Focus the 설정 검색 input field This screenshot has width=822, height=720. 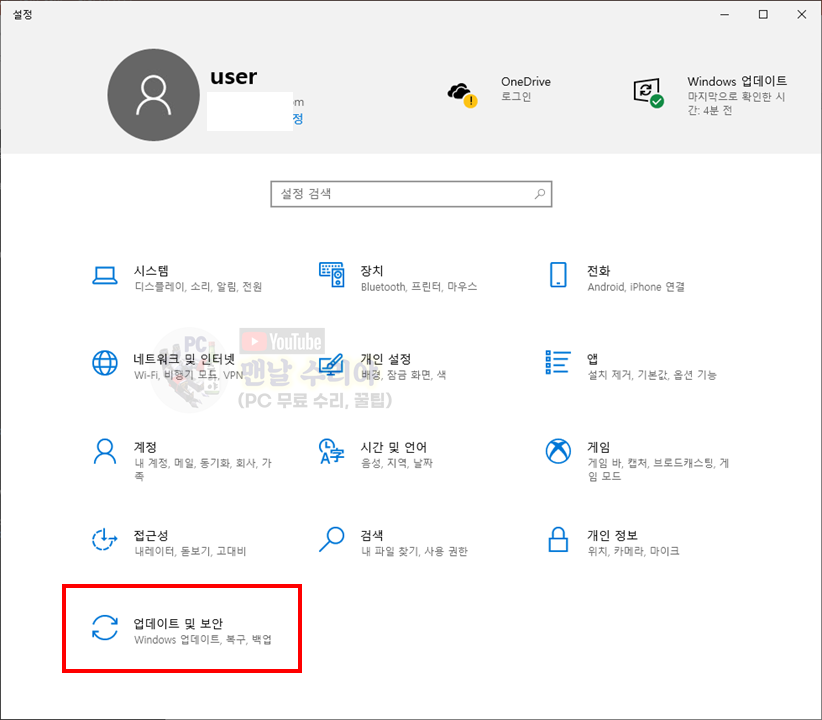coord(411,194)
